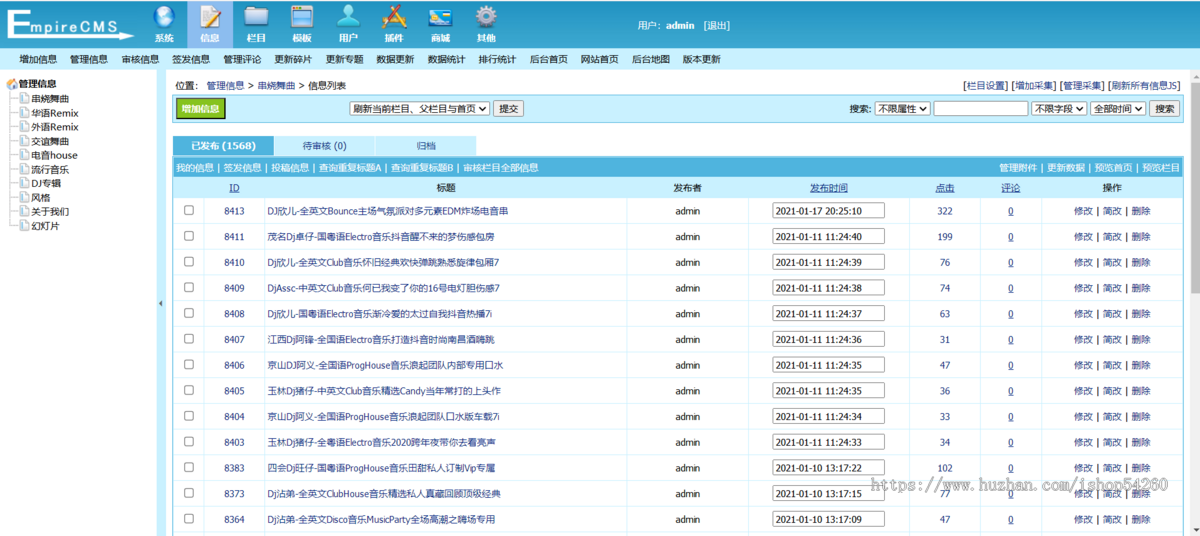Open the 不限字段 search dropdown
The width and height of the screenshot is (1200, 536).
tap(1059, 108)
